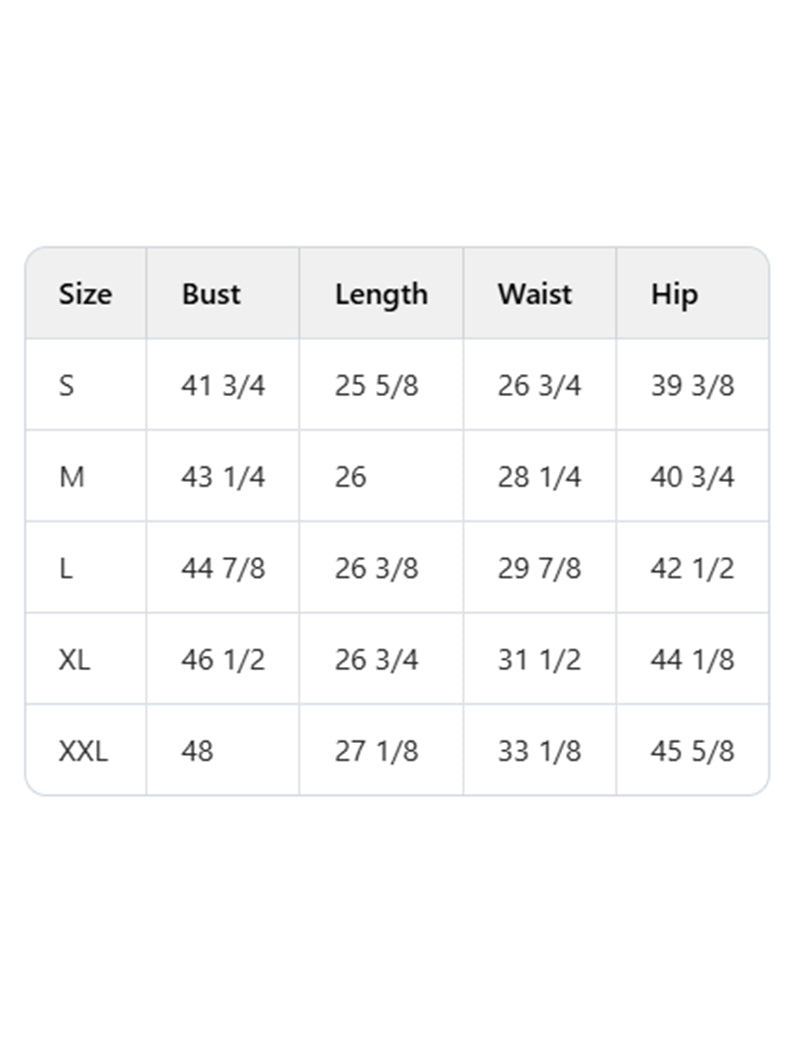Click the Bust column header
The height and width of the screenshot is (1050, 800).
[211, 294]
